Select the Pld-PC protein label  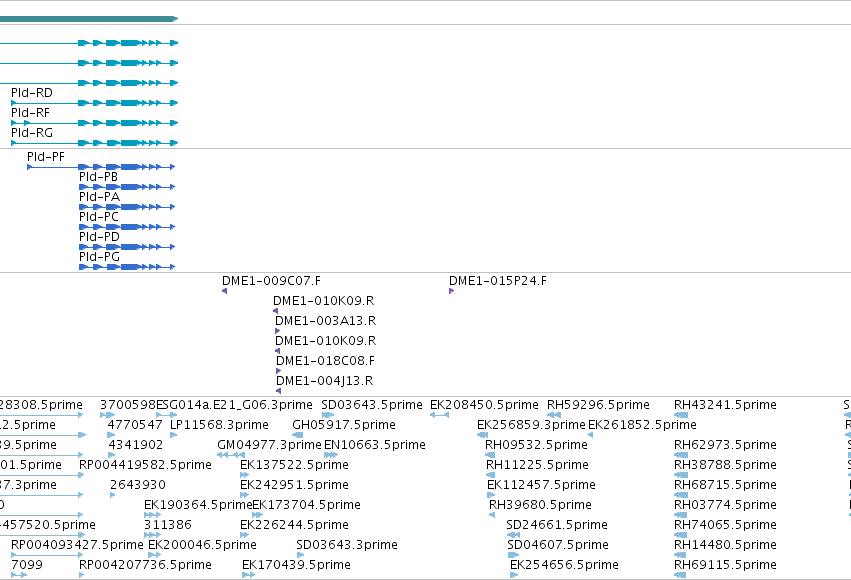pos(99,217)
